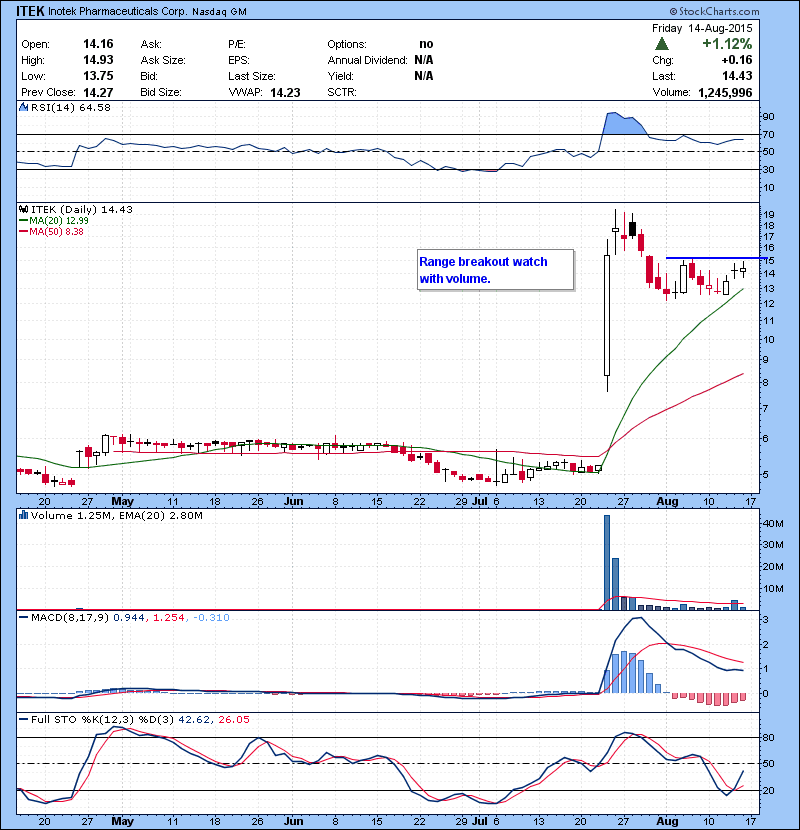Viewport: 800px width, 830px height.
Task: Click the Volume bar icon in volume panel
Action: [23, 515]
